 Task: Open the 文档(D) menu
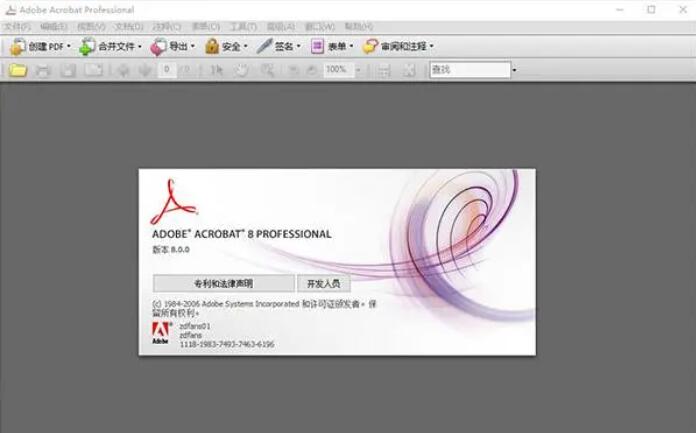coord(129,27)
